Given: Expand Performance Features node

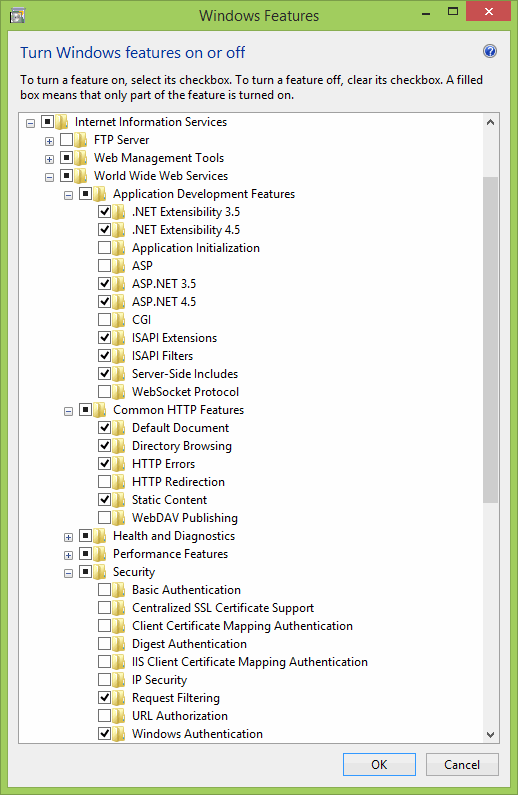Looking at the screenshot, I should 68,555.
